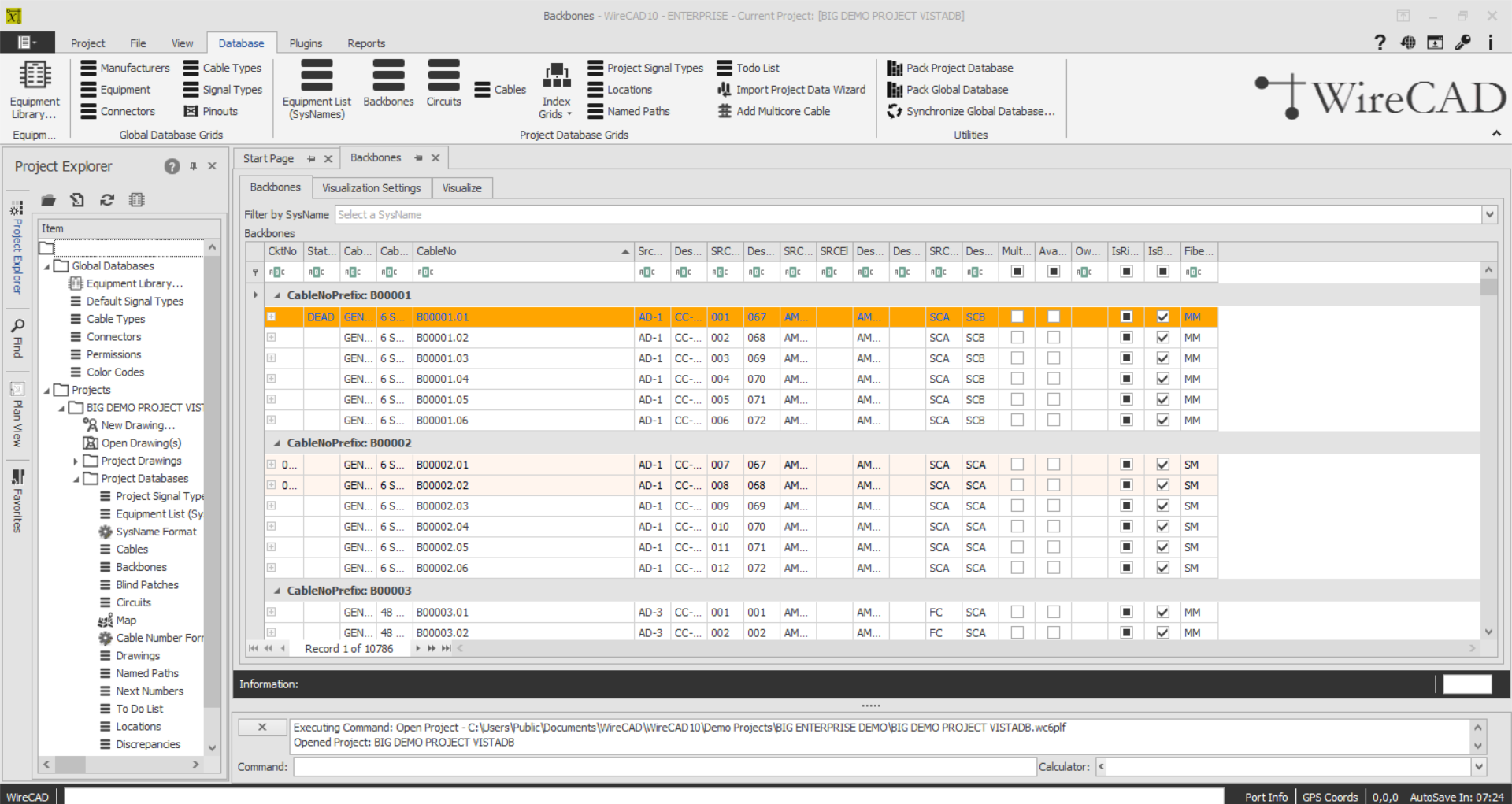Open the Index Grids dropdown
Screen dimensions: 1512x804
556,90
